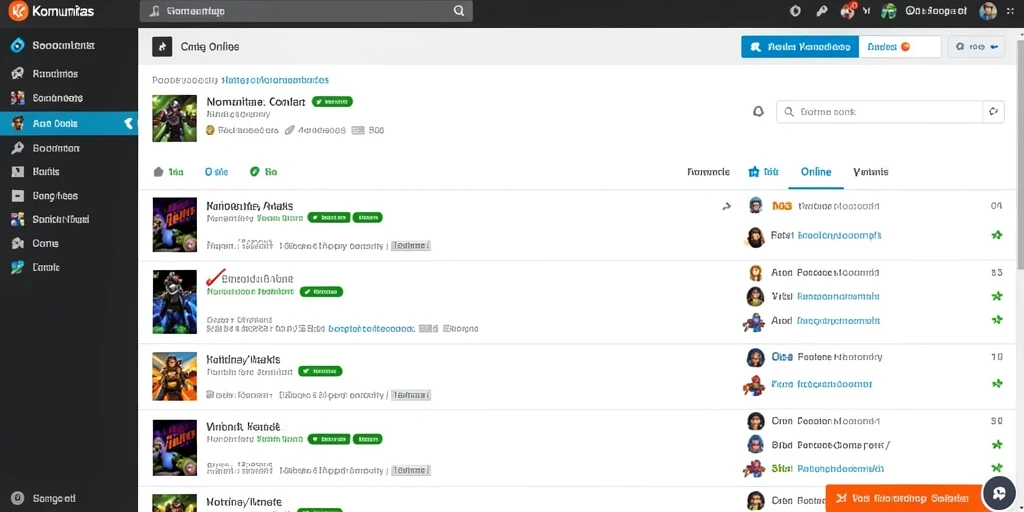Click the orange Komunitas logo icon
Screen dimensions: 1024x512
click(x=18, y=11)
